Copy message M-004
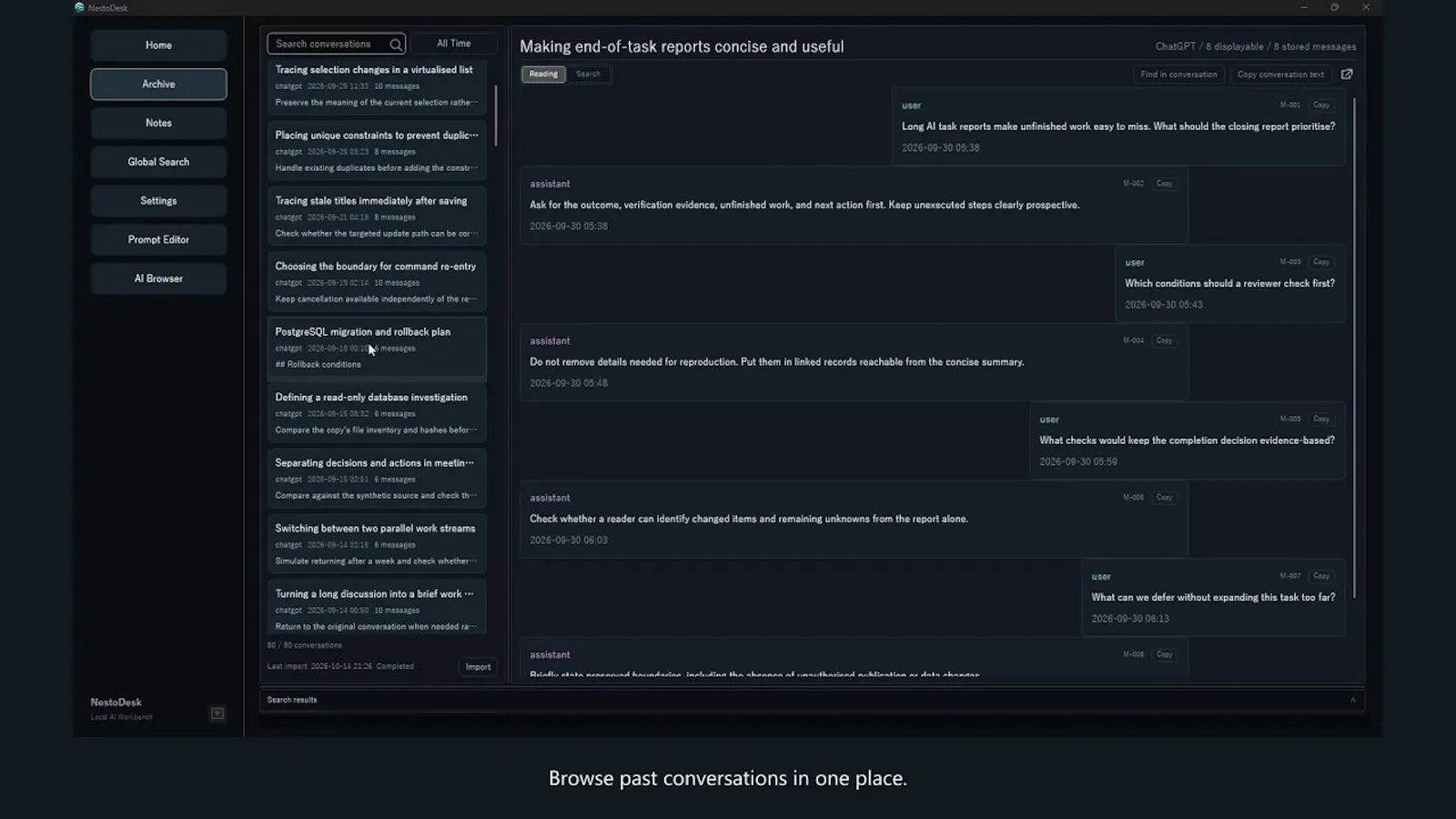This screenshot has width=1456, height=819. click(1164, 341)
